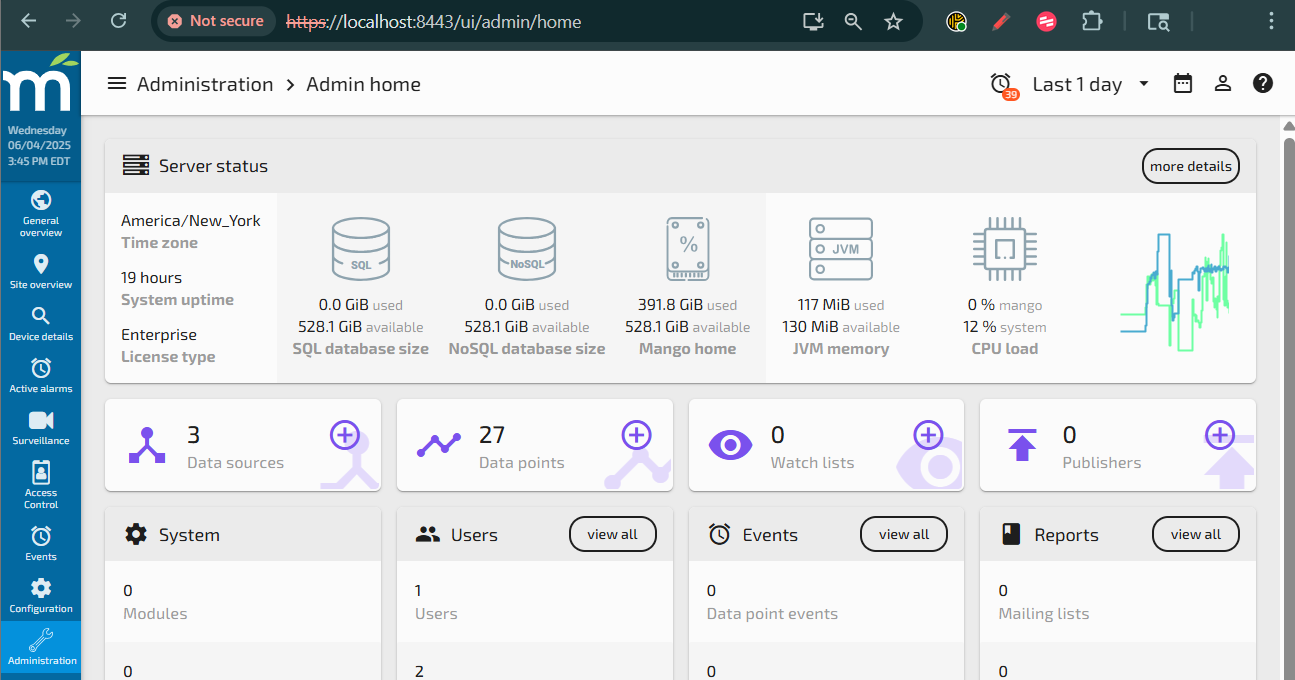Screen dimensions: 1295x680
Task: Add a new data point with plus icon
Action: click(x=637, y=435)
